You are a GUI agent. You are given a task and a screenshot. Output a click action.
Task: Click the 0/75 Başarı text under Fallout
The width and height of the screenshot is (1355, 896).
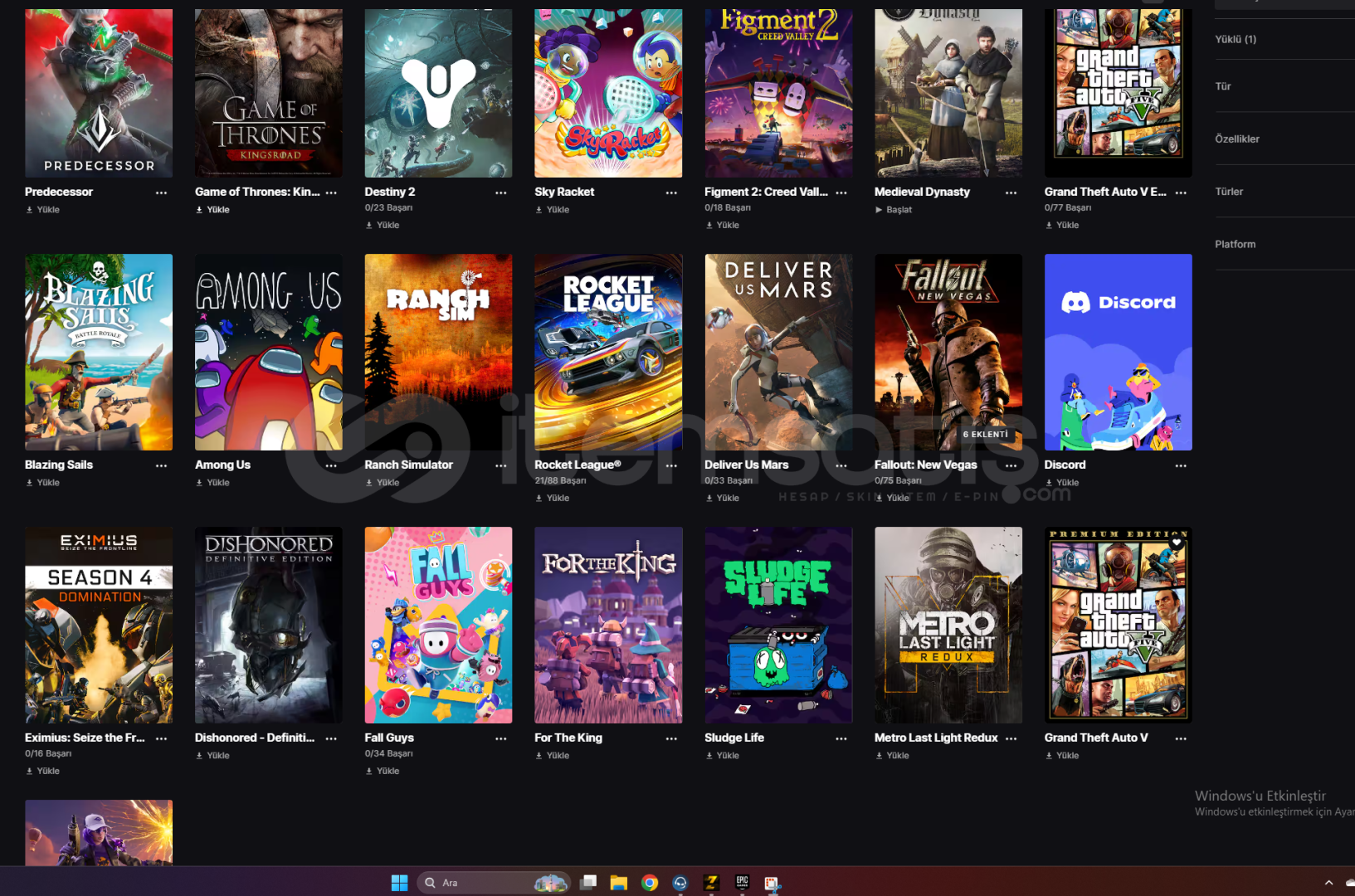(x=898, y=481)
